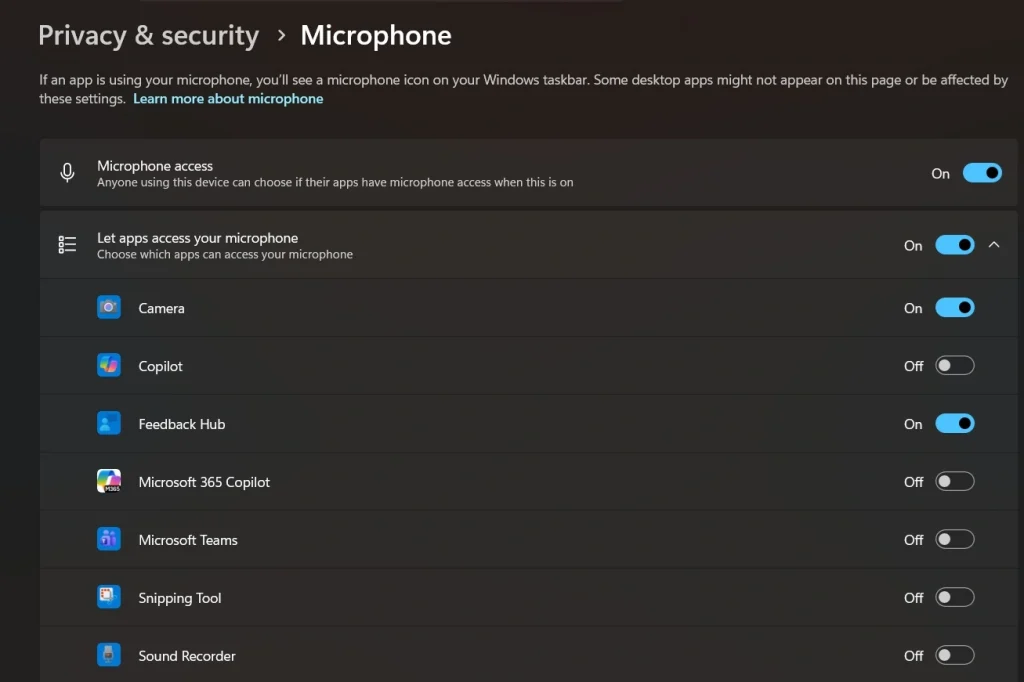Enable Sound Recorder's microphone access
This screenshot has width=1024, height=682.
pos(955,655)
